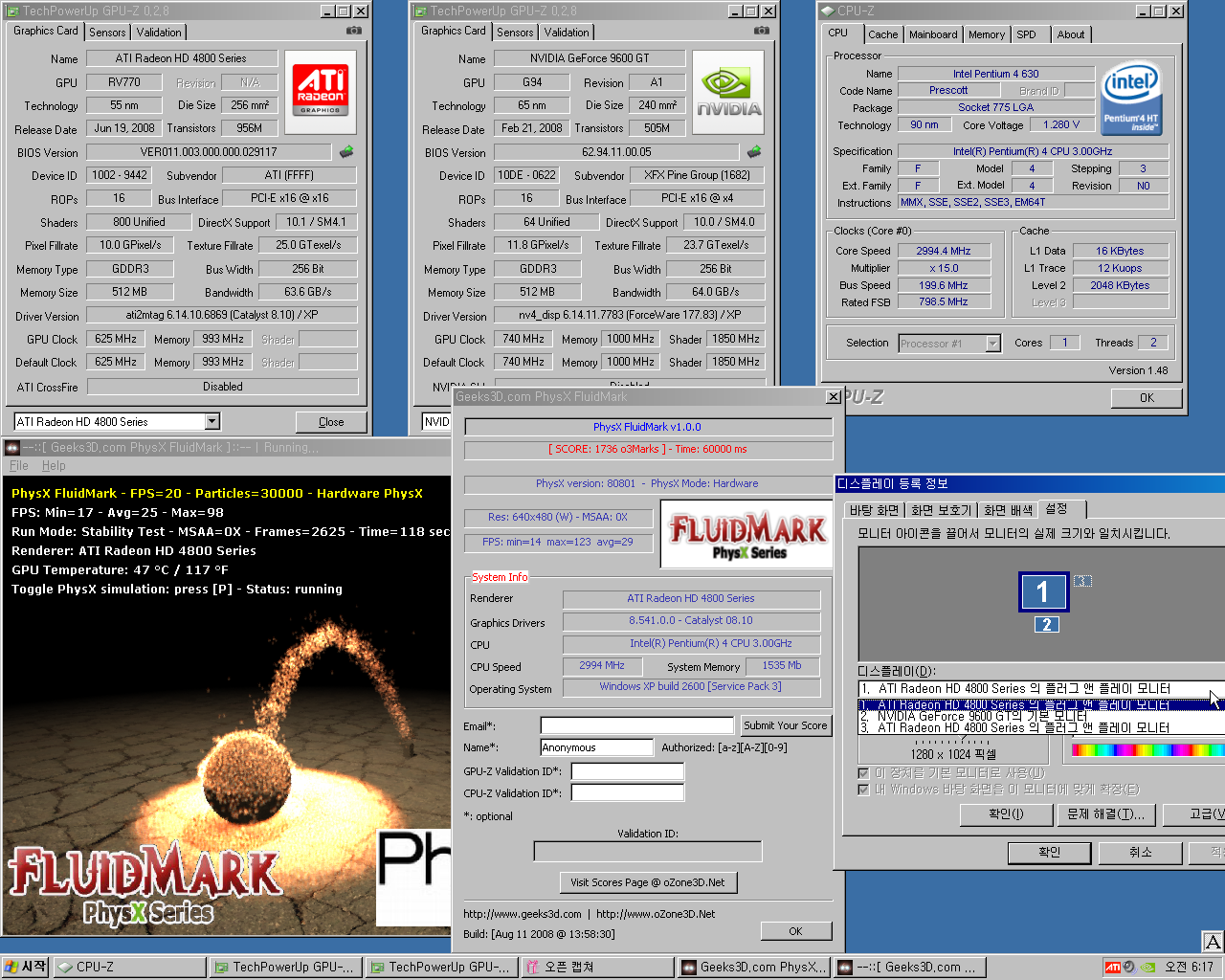Switch to CPU-Z taskbar button
The height and width of the screenshot is (980, 1225).
coord(129,968)
